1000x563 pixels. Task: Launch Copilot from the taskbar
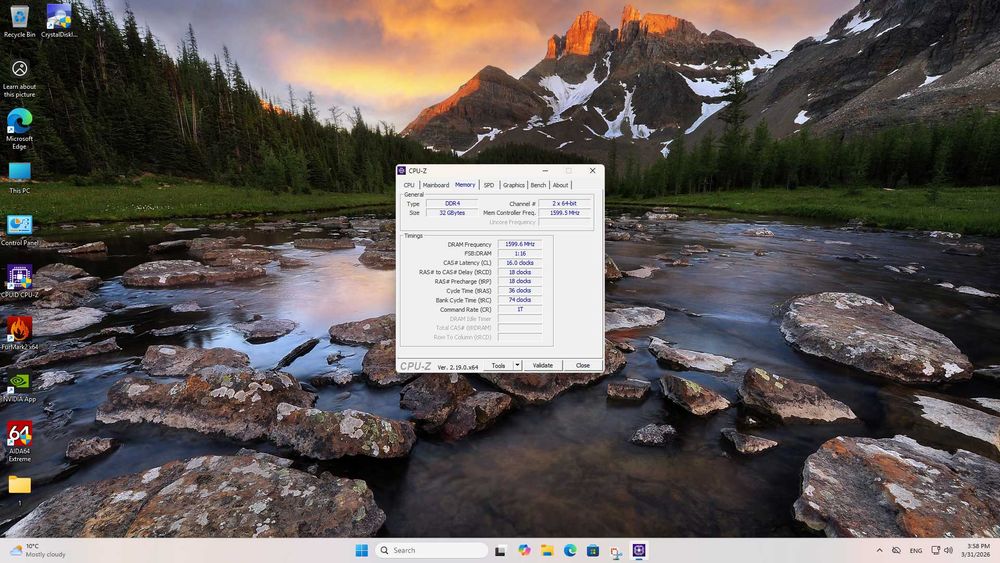[x=524, y=550]
